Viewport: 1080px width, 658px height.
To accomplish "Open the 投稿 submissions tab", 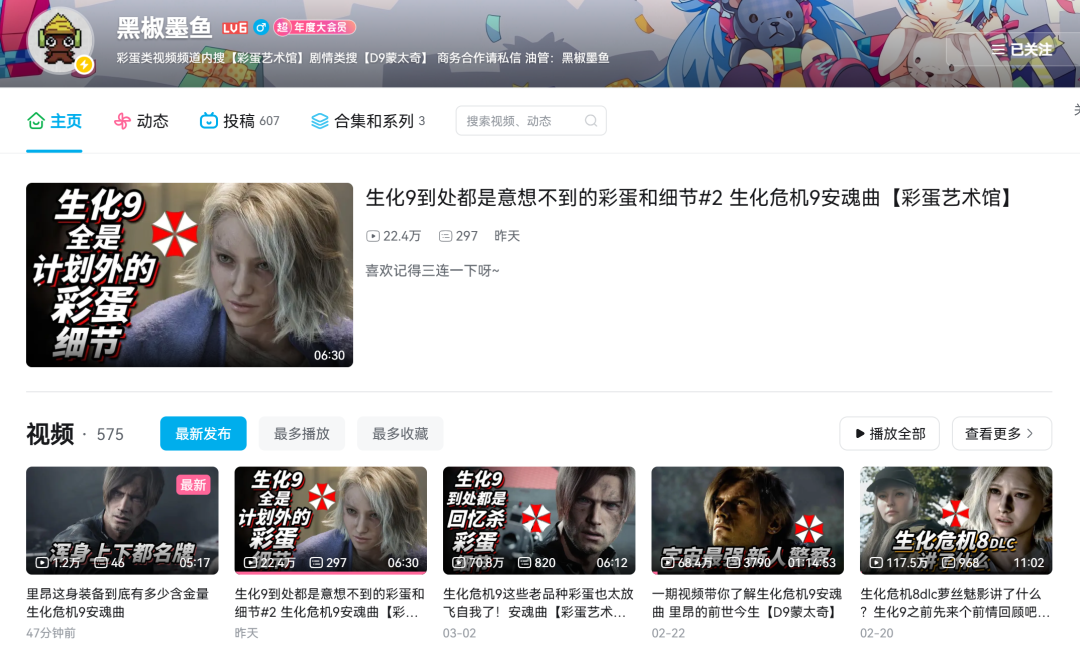I will [239, 121].
